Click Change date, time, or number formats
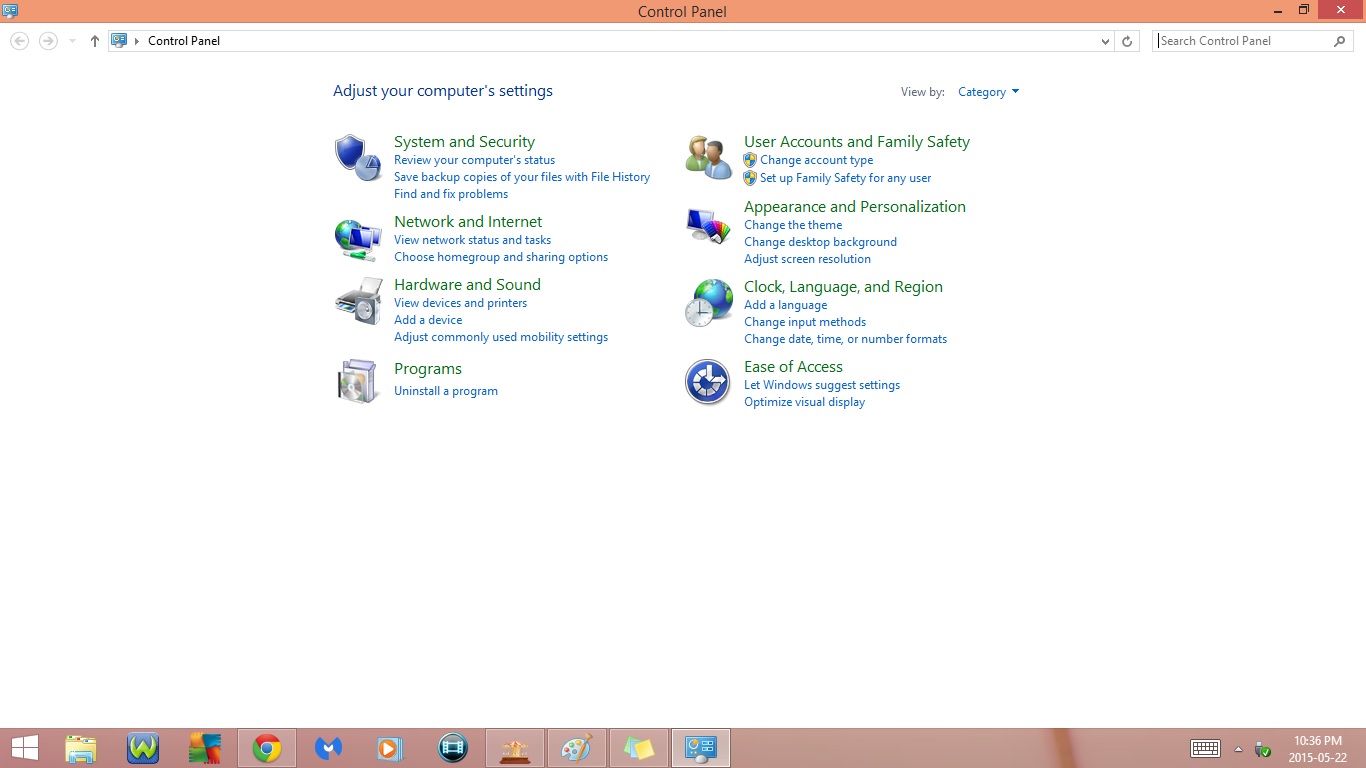The width and height of the screenshot is (1366, 768). click(845, 339)
